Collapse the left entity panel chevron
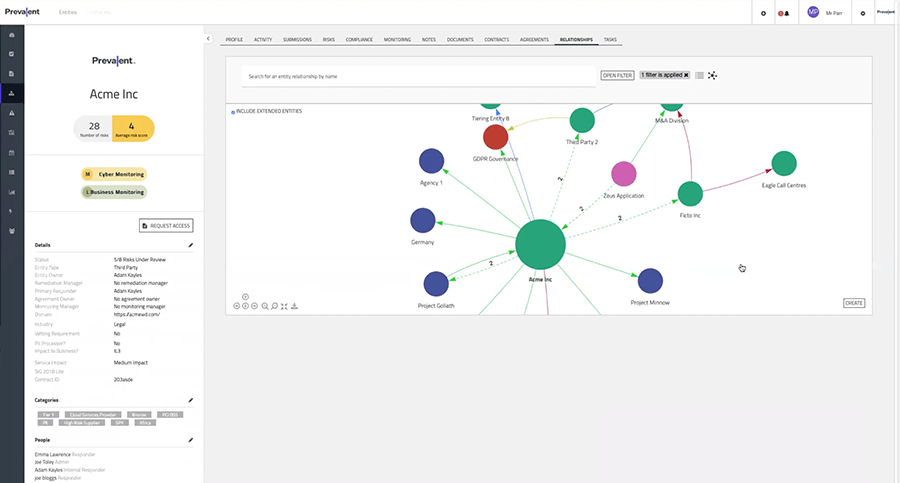 point(208,38)
